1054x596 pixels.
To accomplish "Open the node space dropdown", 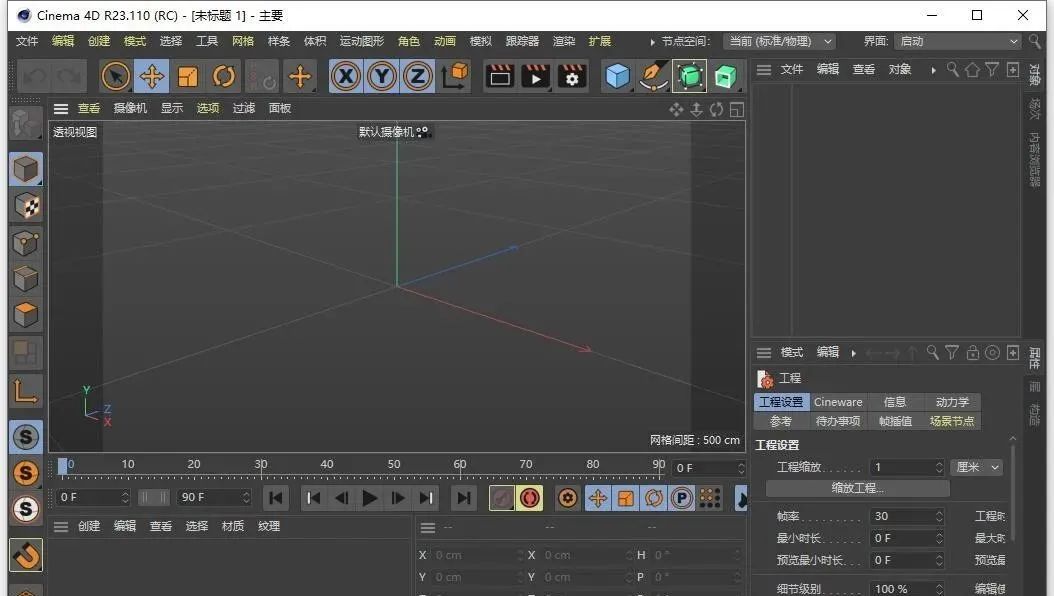I will 780,42.
